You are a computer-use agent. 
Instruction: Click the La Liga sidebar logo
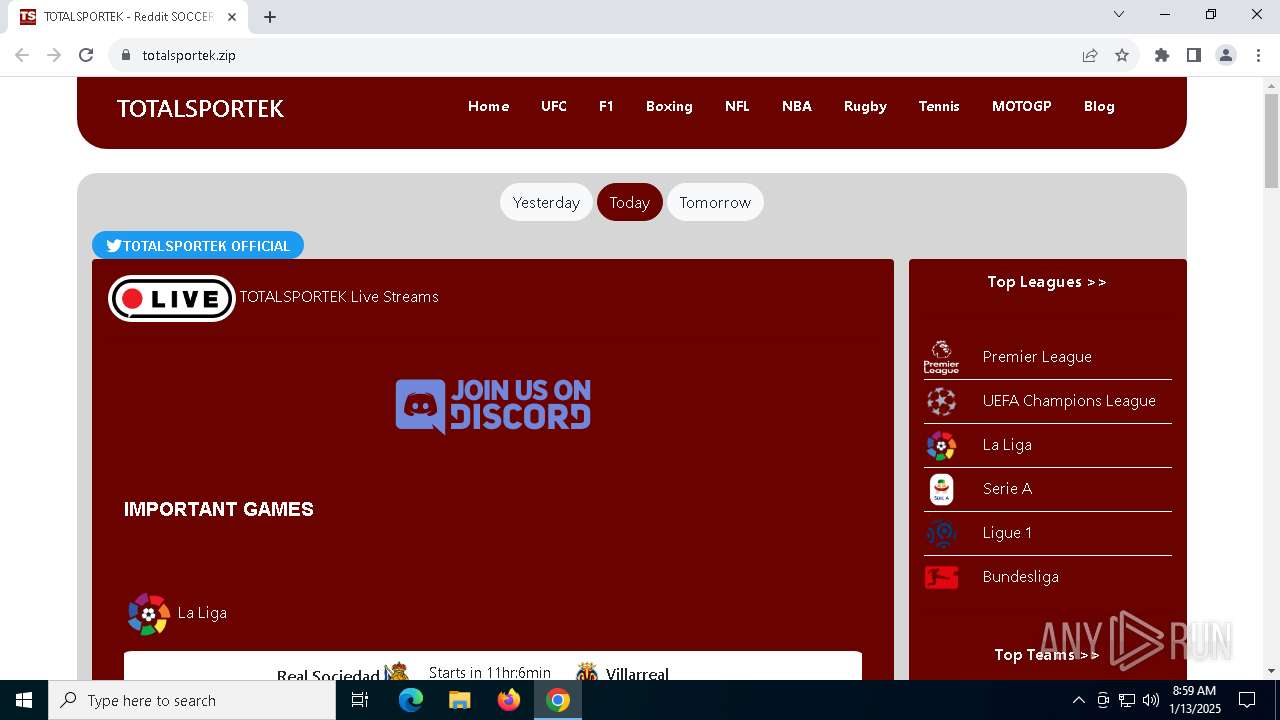click(x=941, y=445)
